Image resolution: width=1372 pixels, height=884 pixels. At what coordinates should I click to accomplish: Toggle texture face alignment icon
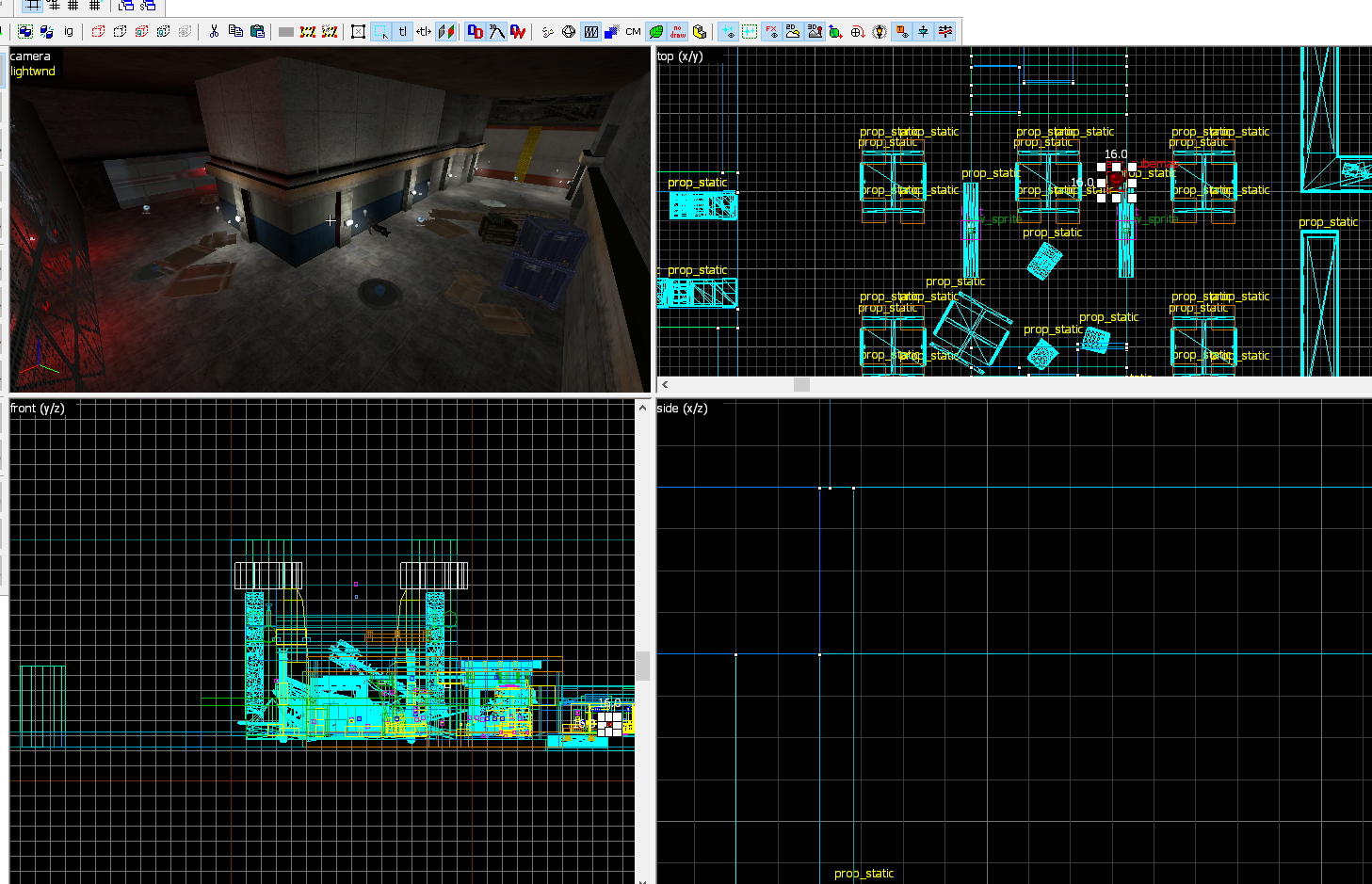[x=445, y=31]
